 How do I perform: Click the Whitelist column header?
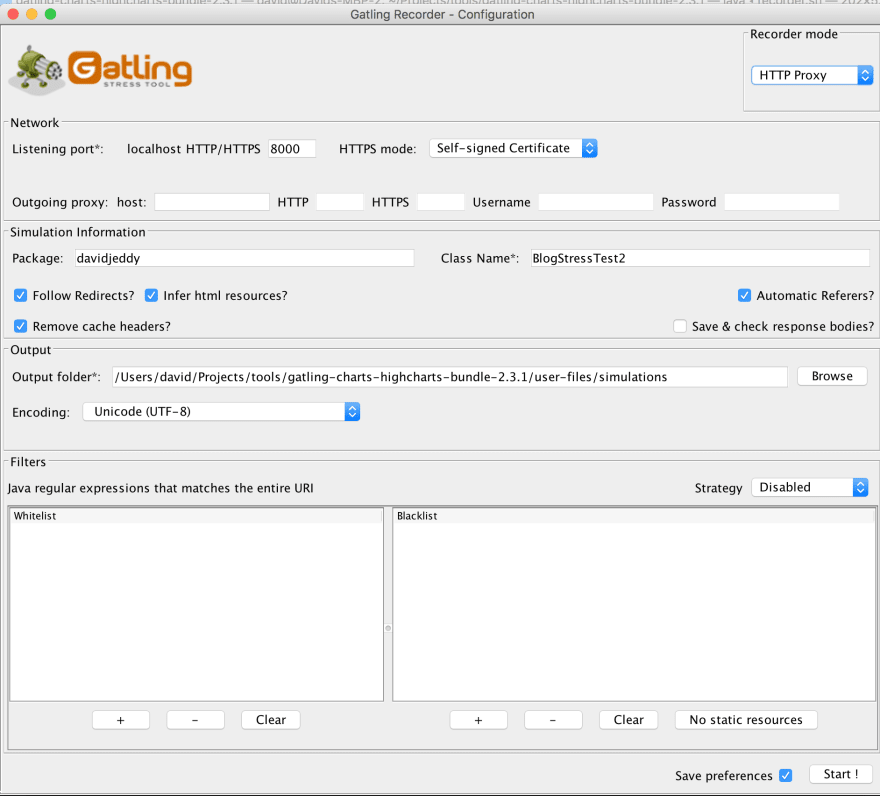(196, 516)
